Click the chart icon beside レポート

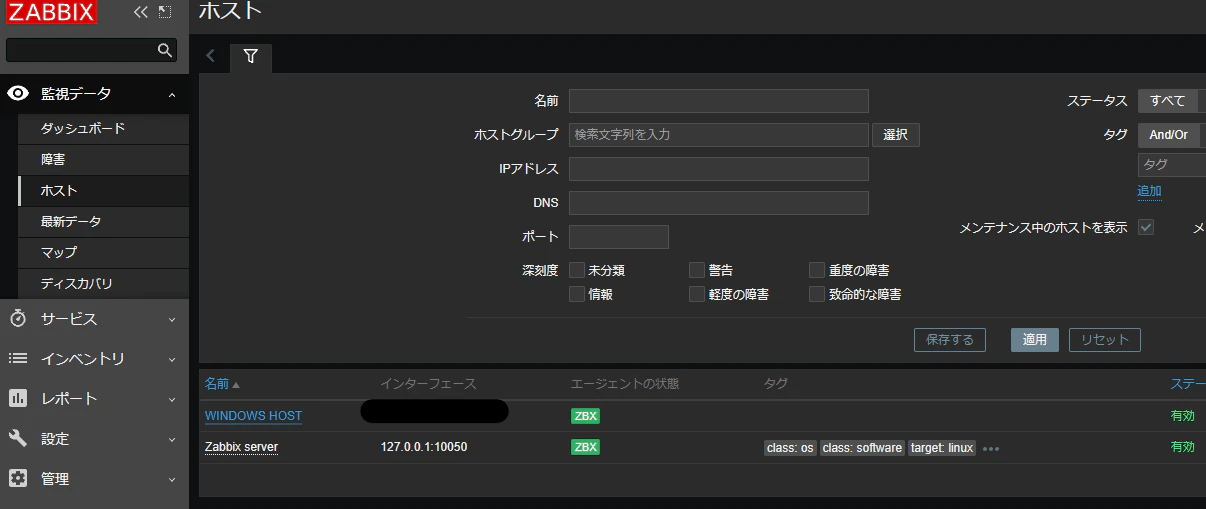pyautogui.click(x=18, y=398)
